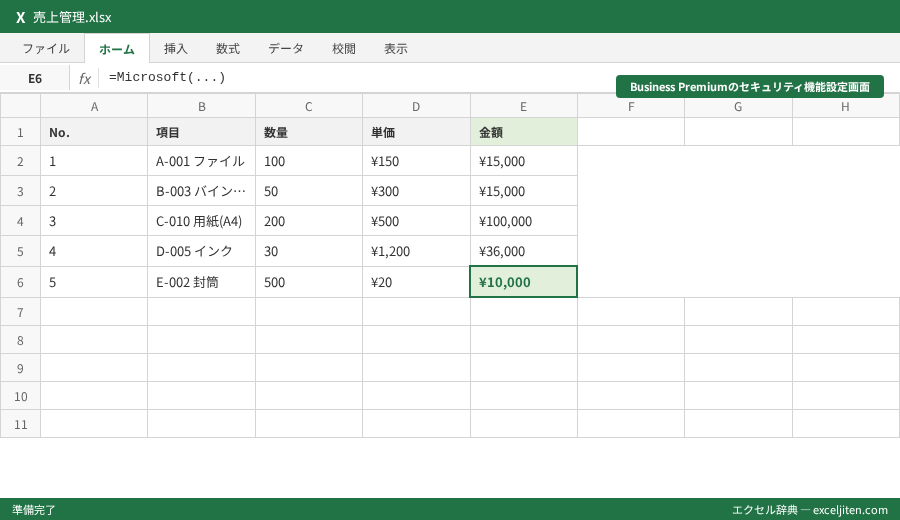Select the truncated B-003 バイン… cell

pyautogui.click(x=201, y=191)
